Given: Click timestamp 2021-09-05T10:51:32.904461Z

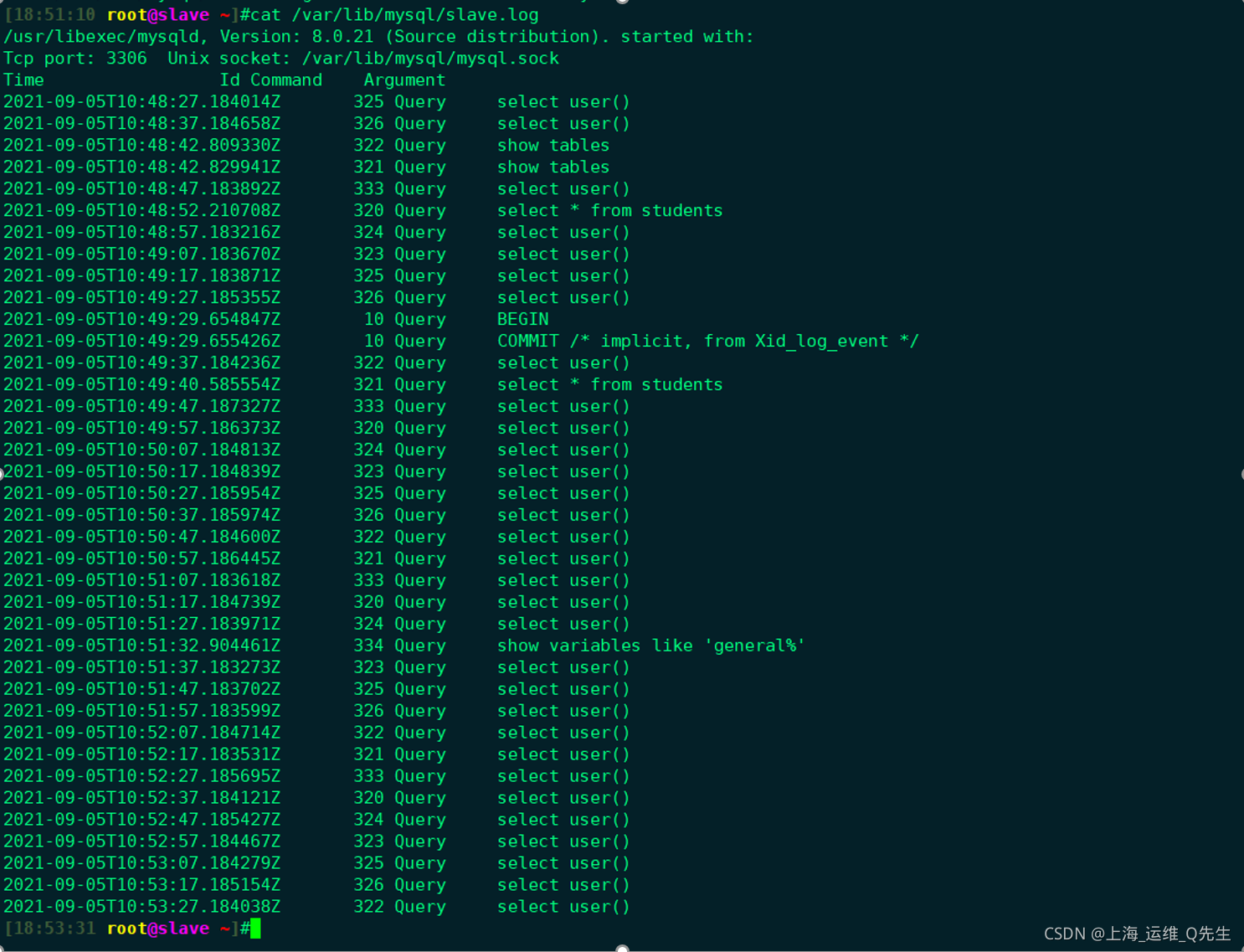Looking at the screenshot, I should pyautogui.click(x=142, y=646).
